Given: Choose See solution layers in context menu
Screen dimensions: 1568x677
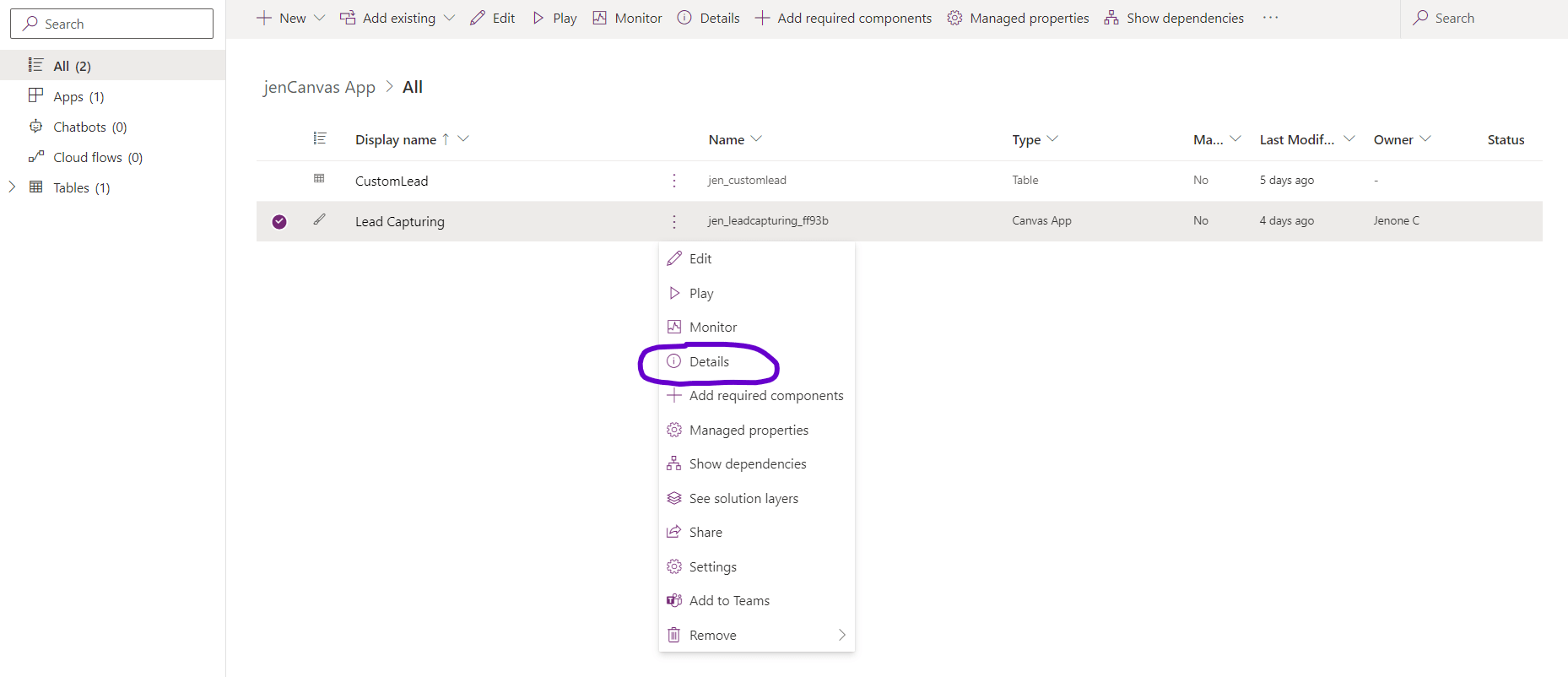Looking at the screenshot, I should pos(757,498).
